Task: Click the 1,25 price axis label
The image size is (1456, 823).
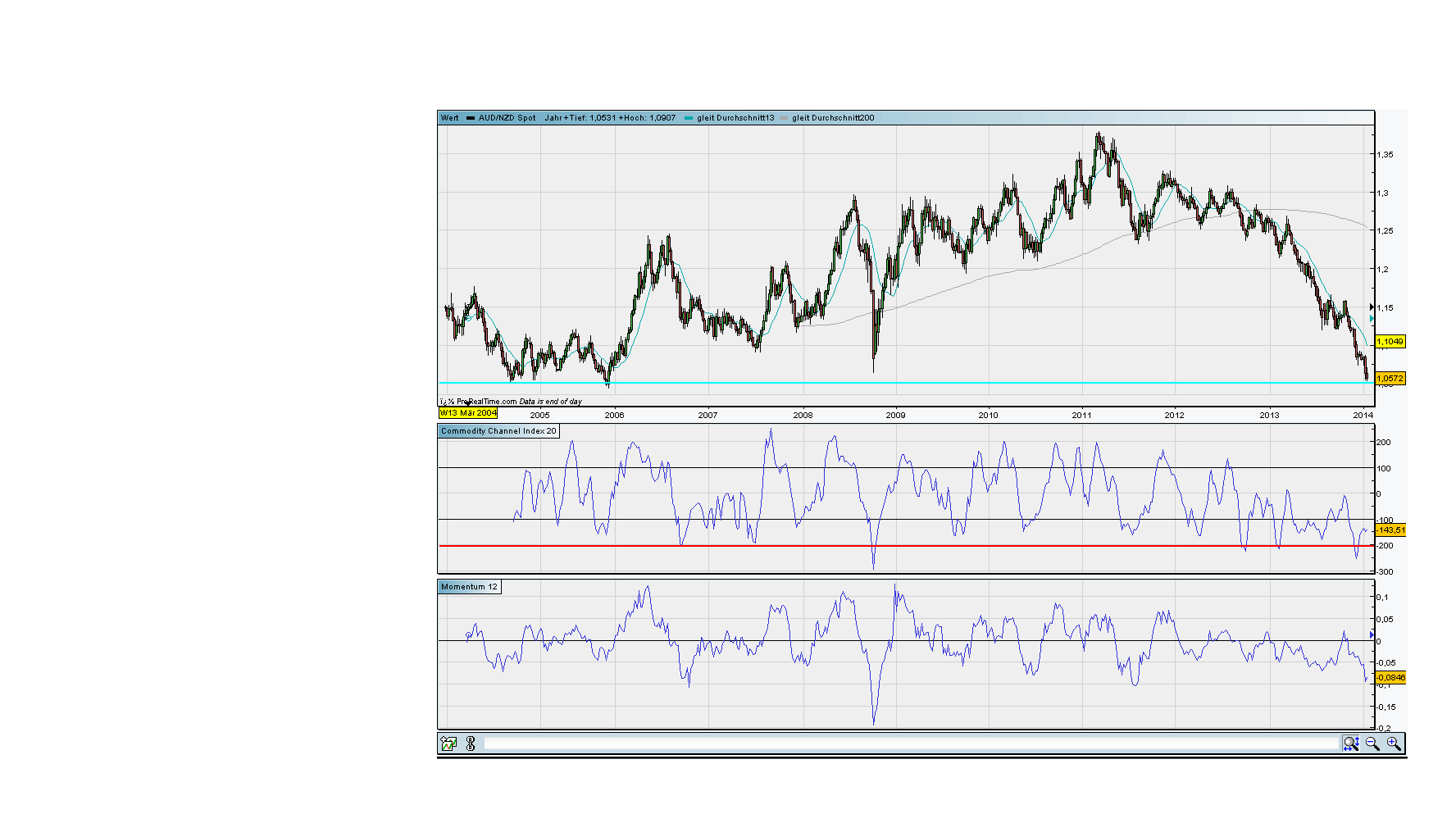Action: pyautogui.click(x=1385, y=231)
